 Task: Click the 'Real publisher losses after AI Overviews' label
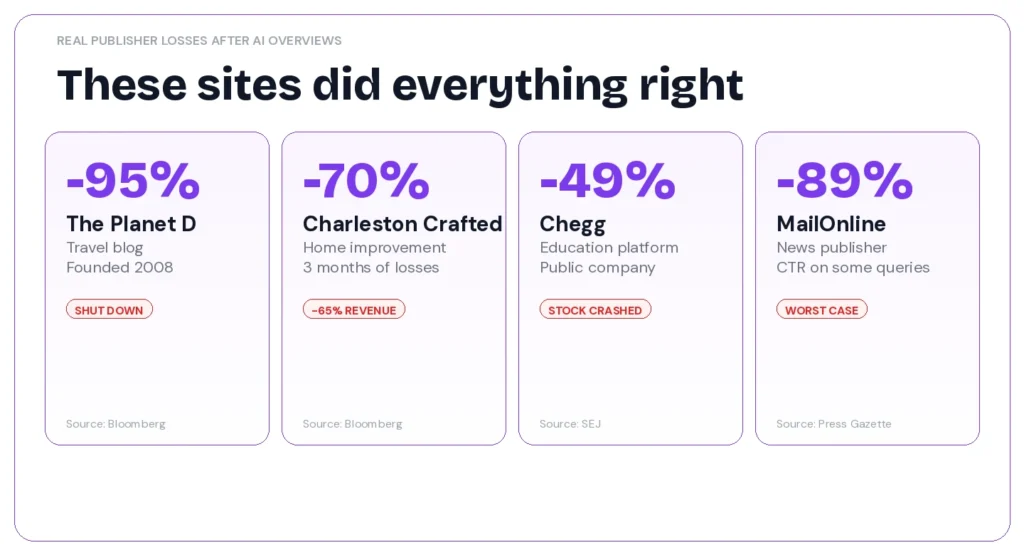[199, 41]
